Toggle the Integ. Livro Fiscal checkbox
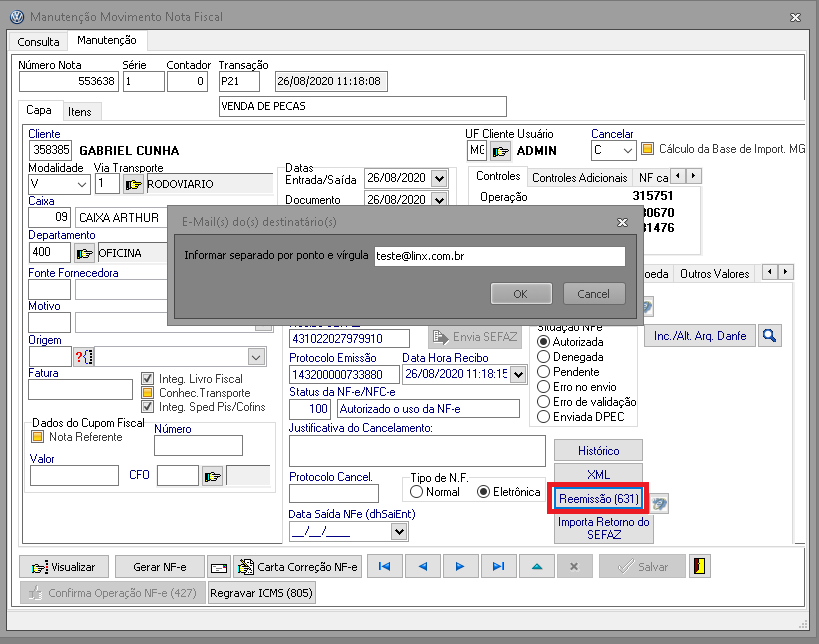Image resolution: width=819 pixels, height=644 pixels. tap(147, 379)
